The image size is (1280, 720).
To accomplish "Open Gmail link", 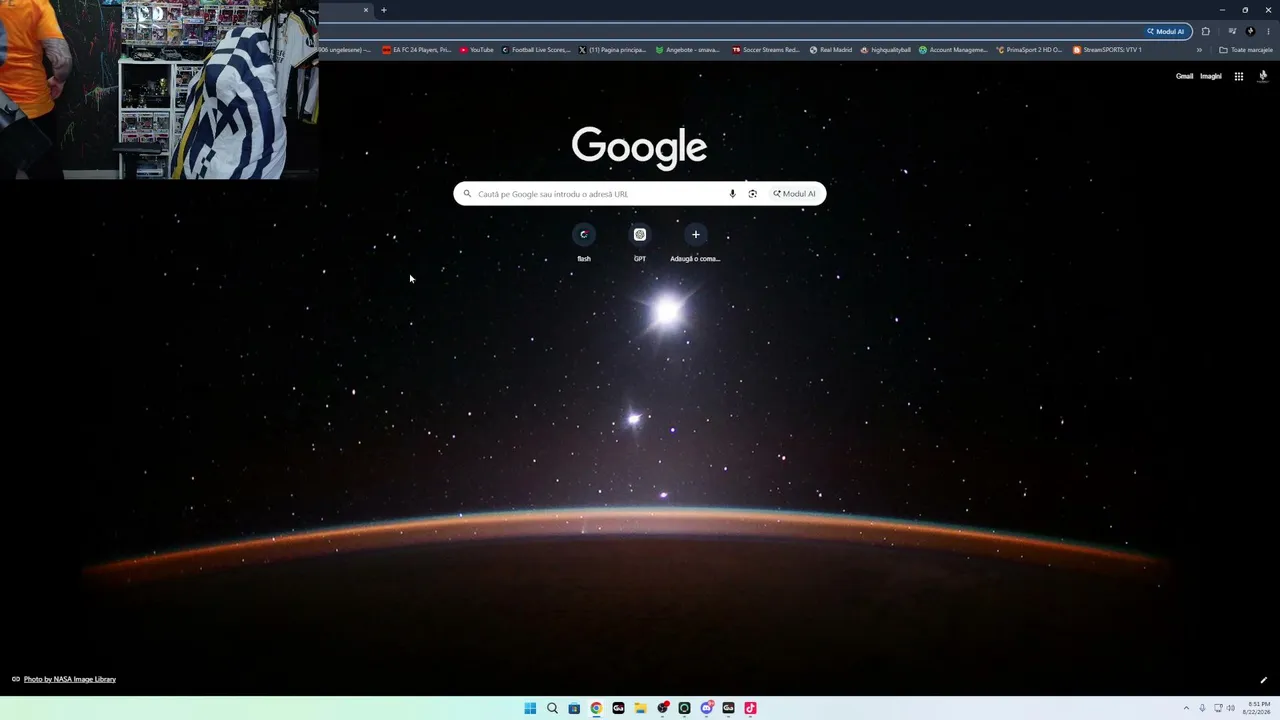I will click(1184, 76).
